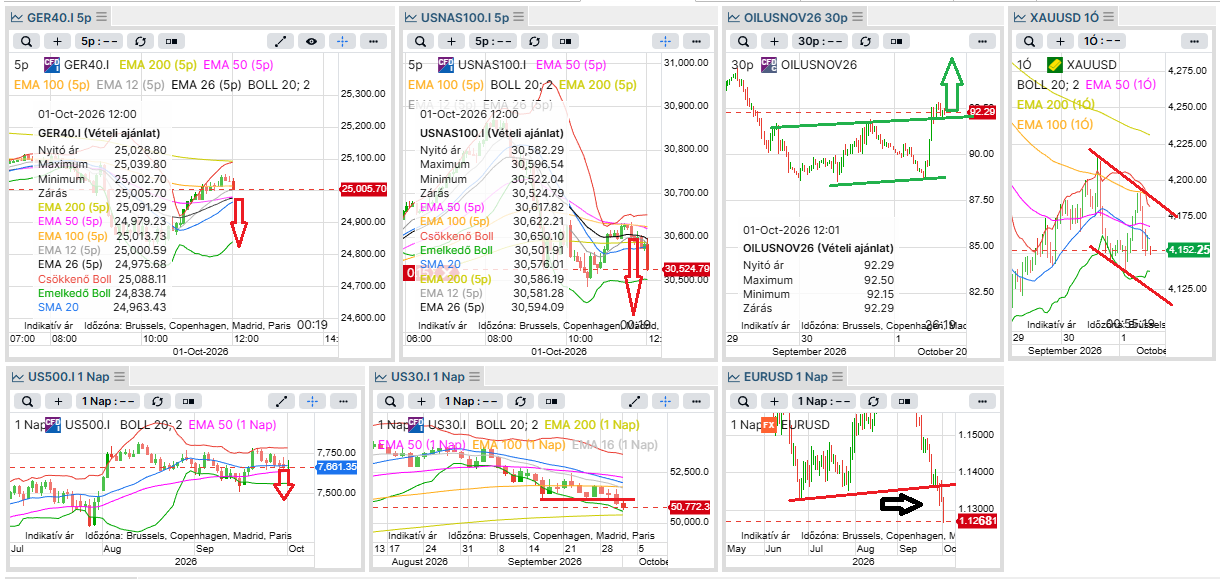Open more options in USNAS100.I toolbar
Screen dimensions: 1220x579
pyautogui.click(x=697, y=41)
